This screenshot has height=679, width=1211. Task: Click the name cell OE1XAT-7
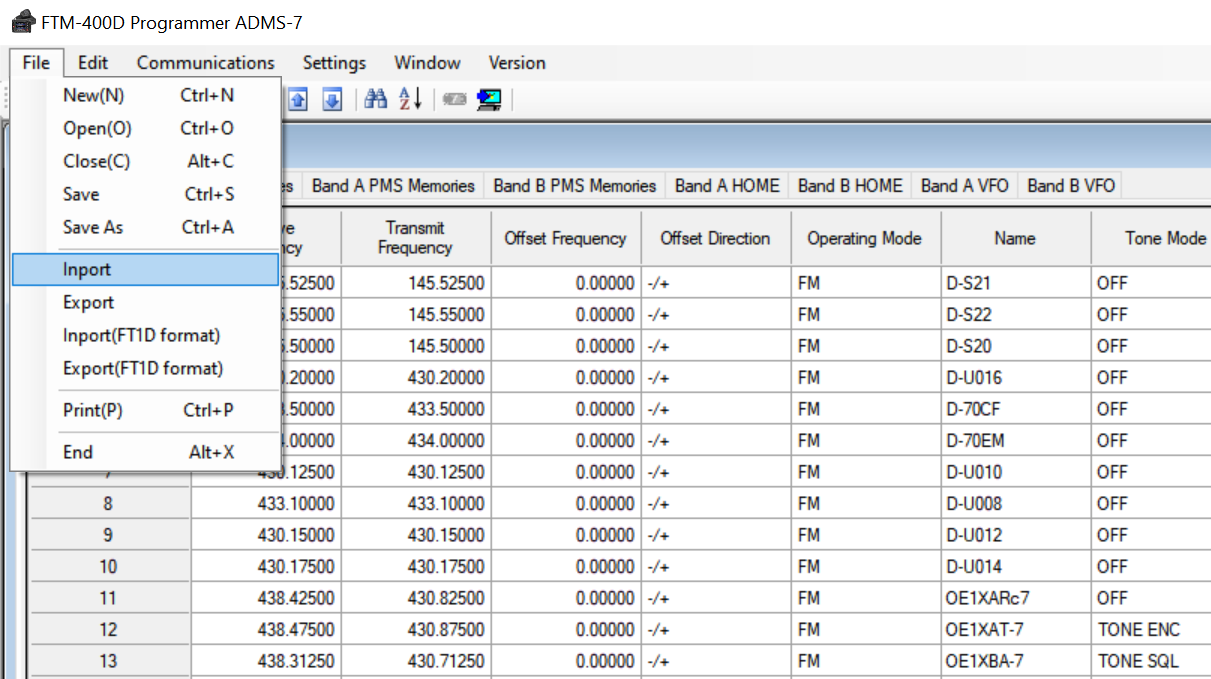click(x=1015, y=630)
